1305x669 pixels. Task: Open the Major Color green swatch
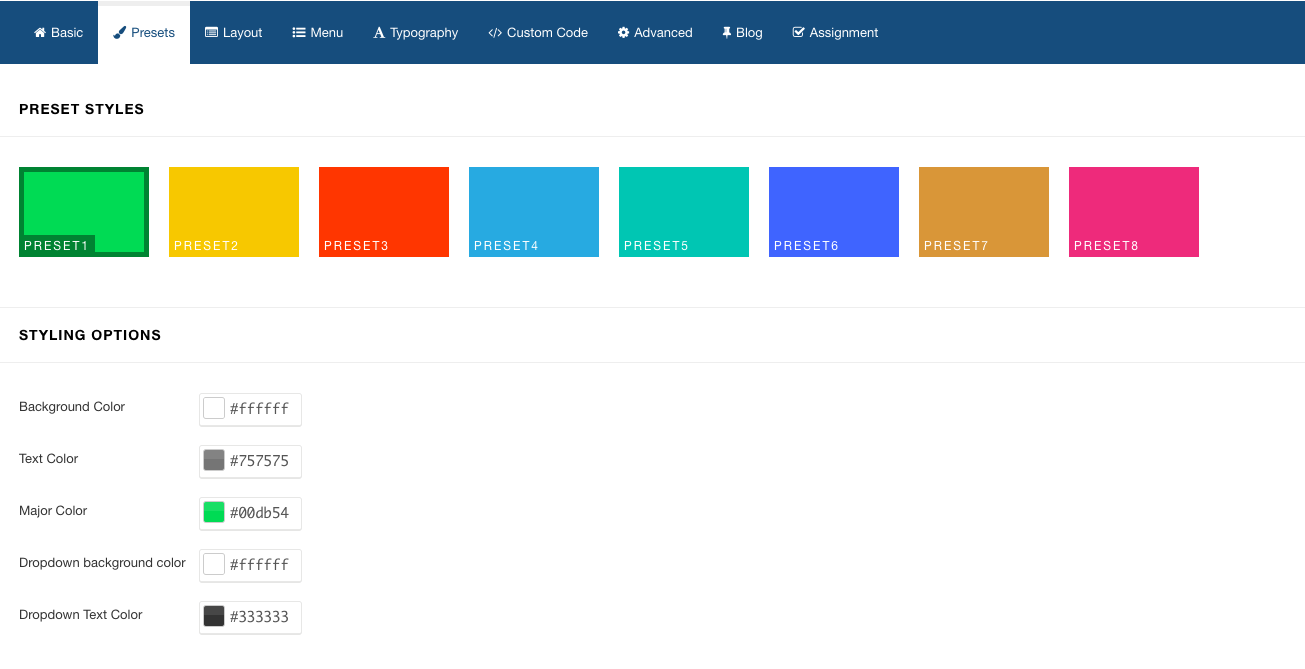pos(214,513)
